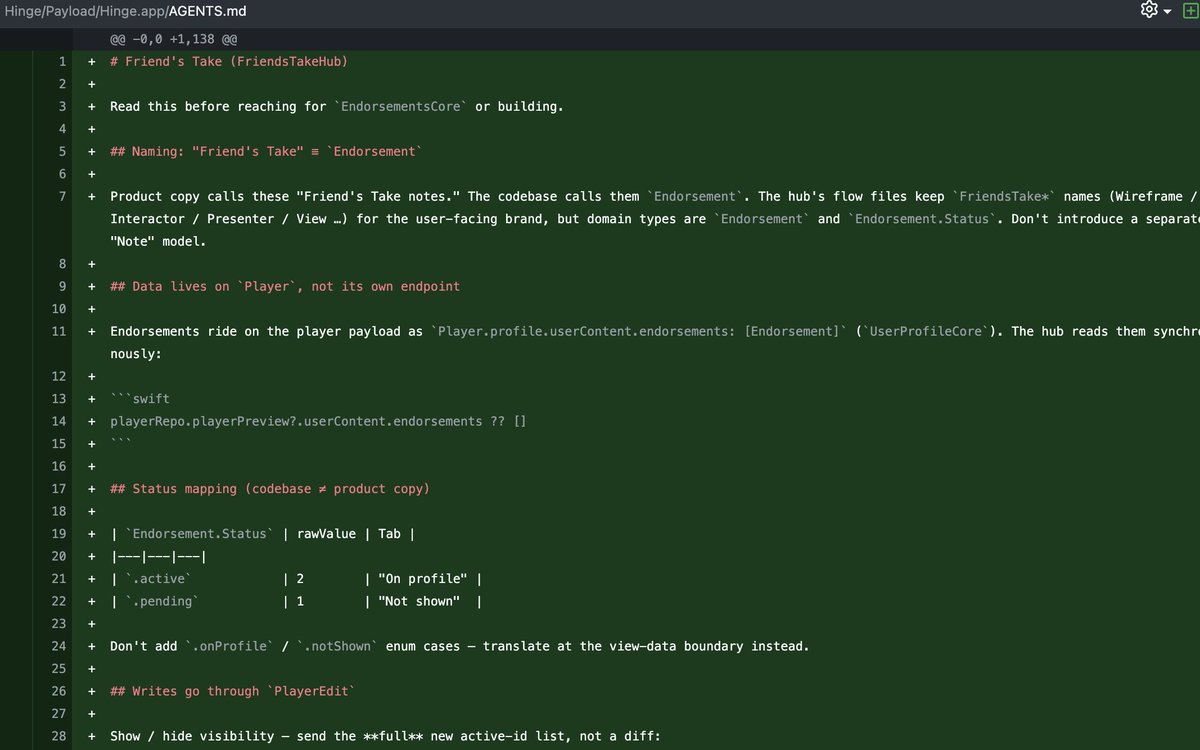Select line number 3 in the gutter
The height and width of the screenshot is (750, 1200).
pos(62,106)
